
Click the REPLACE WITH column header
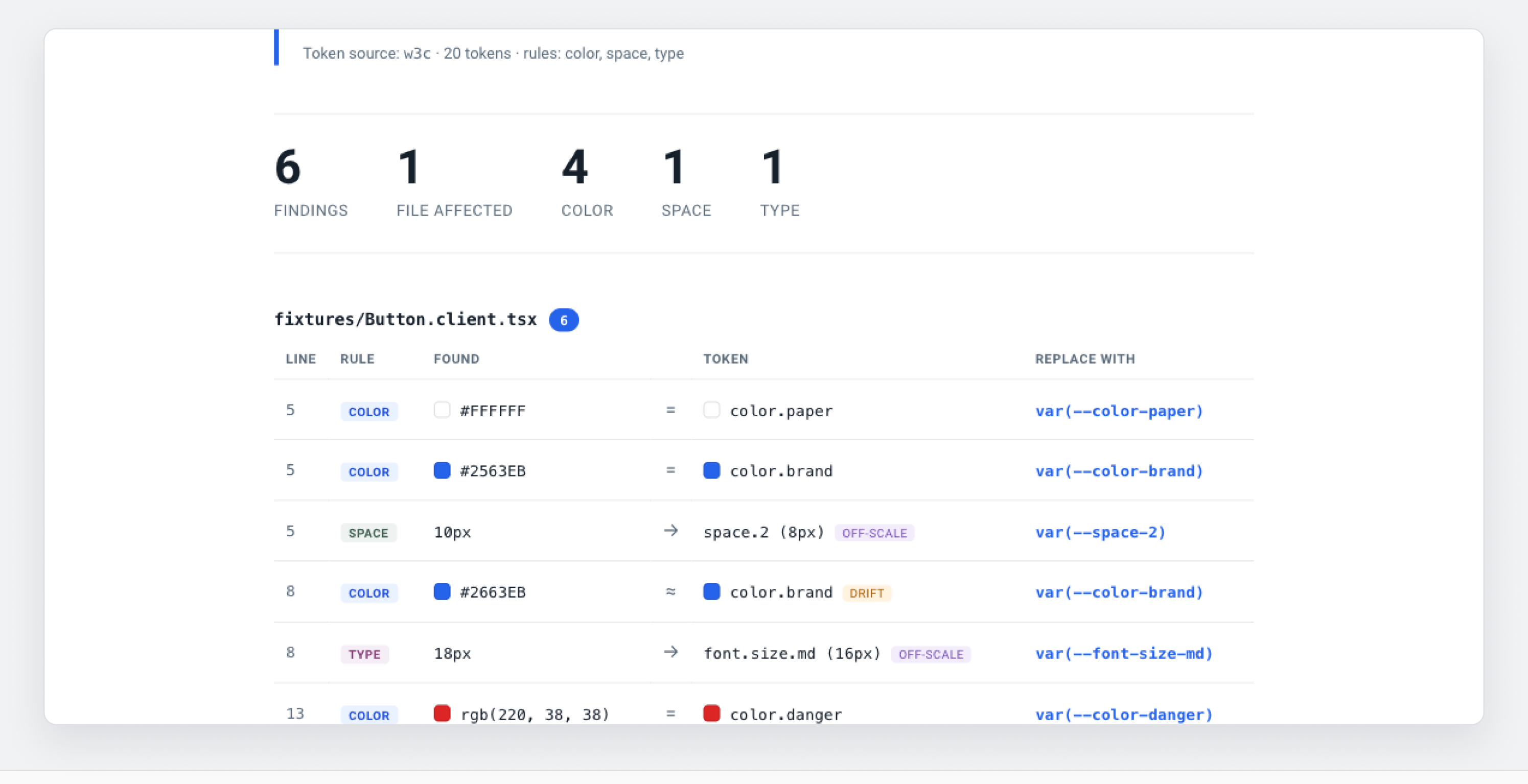[x=1085, y=359]
